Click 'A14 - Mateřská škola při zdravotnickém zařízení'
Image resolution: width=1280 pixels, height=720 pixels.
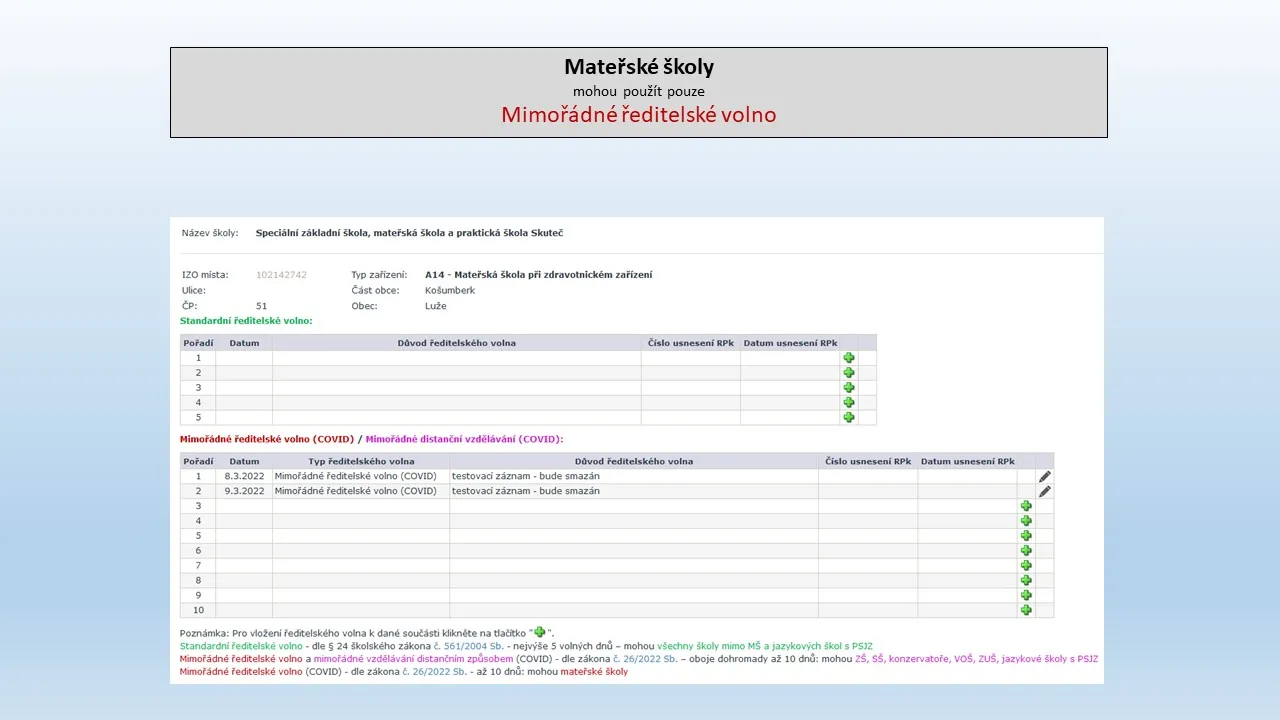coord(538,275)
